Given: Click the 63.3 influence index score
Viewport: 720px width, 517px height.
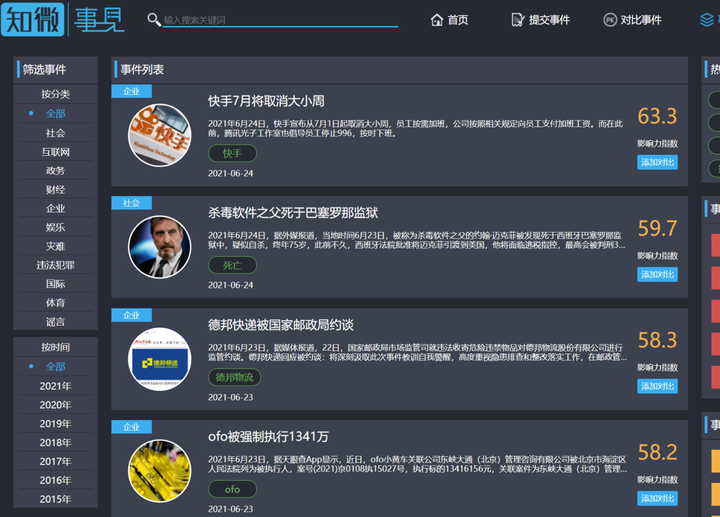Looking at the screenshot, I should tap(657, 116).
